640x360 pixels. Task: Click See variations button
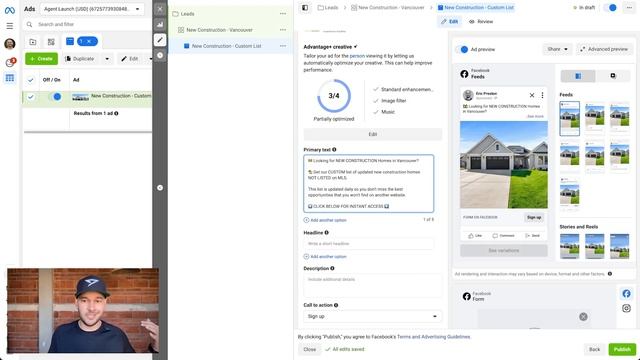pos(504,251)
